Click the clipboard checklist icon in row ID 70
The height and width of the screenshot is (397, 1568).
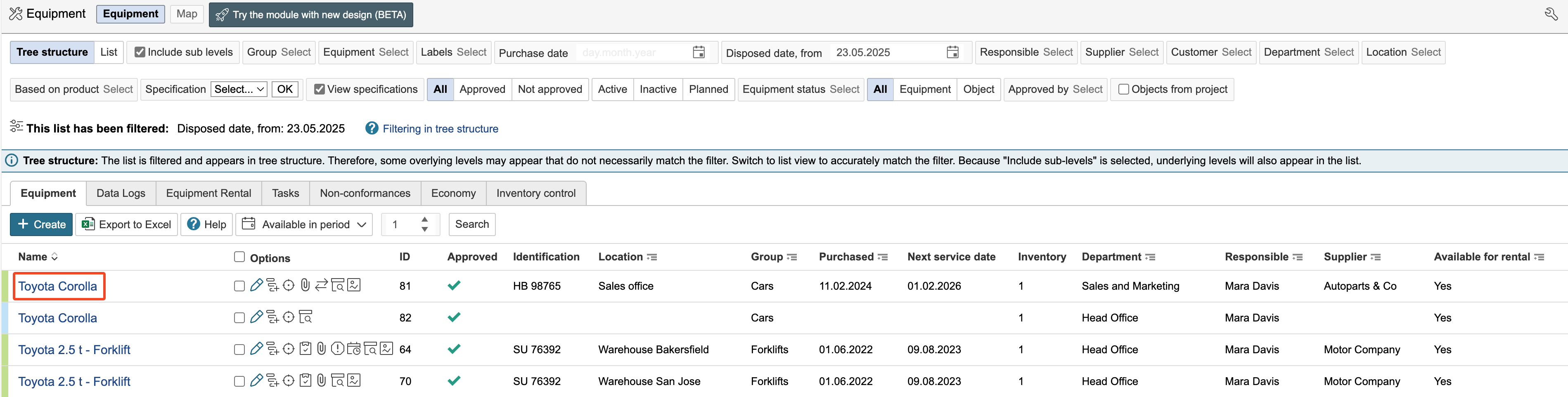[305, 380]
